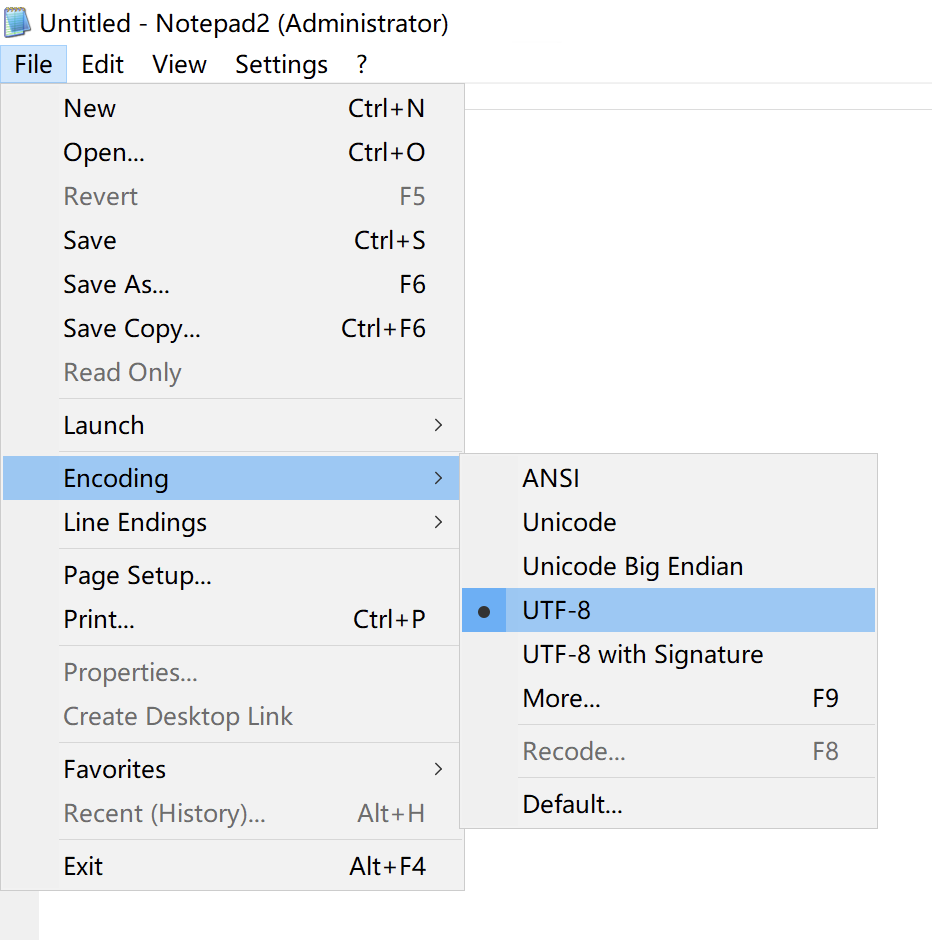This screenshot has width=932, height=940.
Task: Open Default... encoding settings
Action: [x=668, y=804]
